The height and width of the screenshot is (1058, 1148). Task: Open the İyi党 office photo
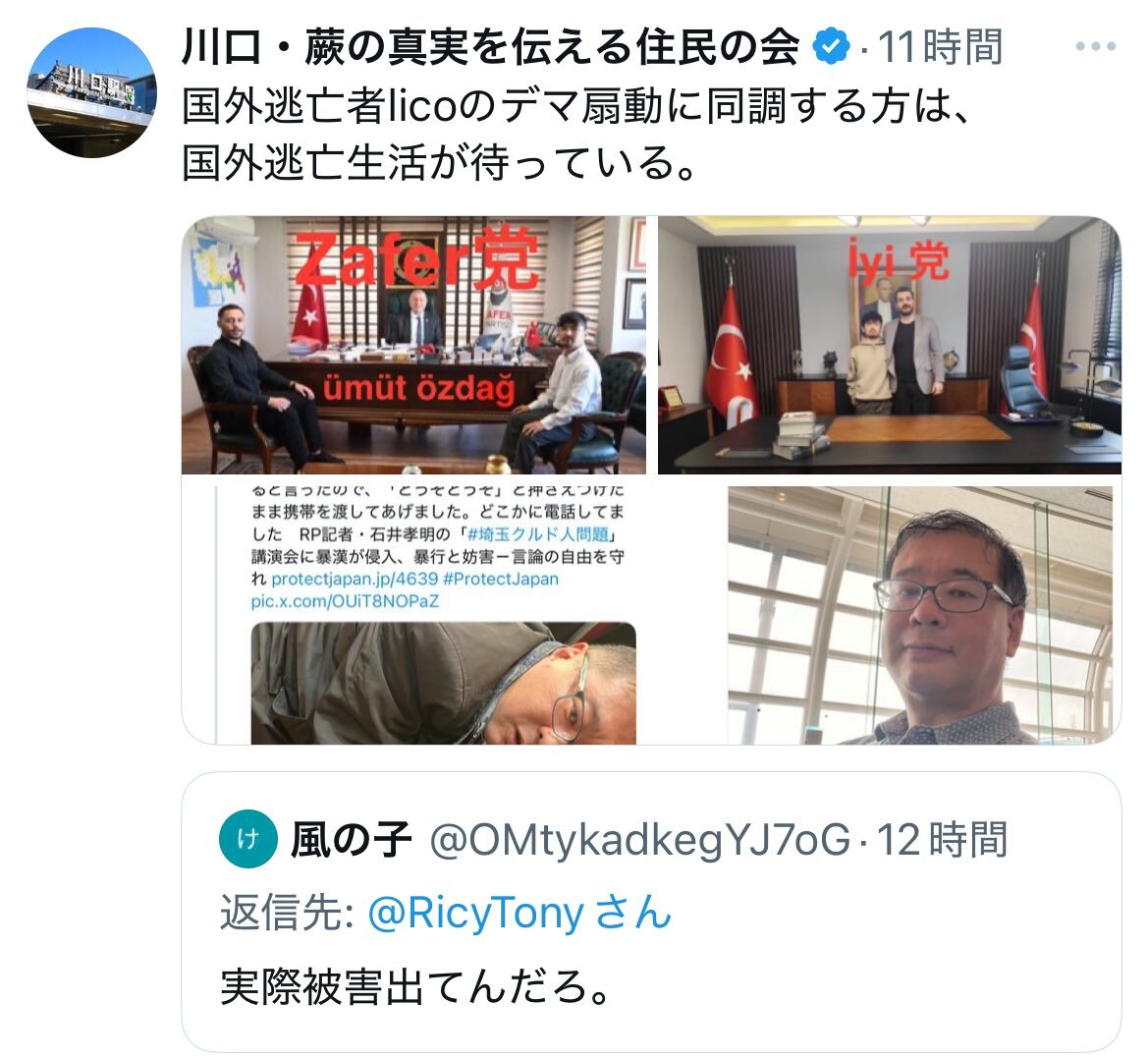890,345
